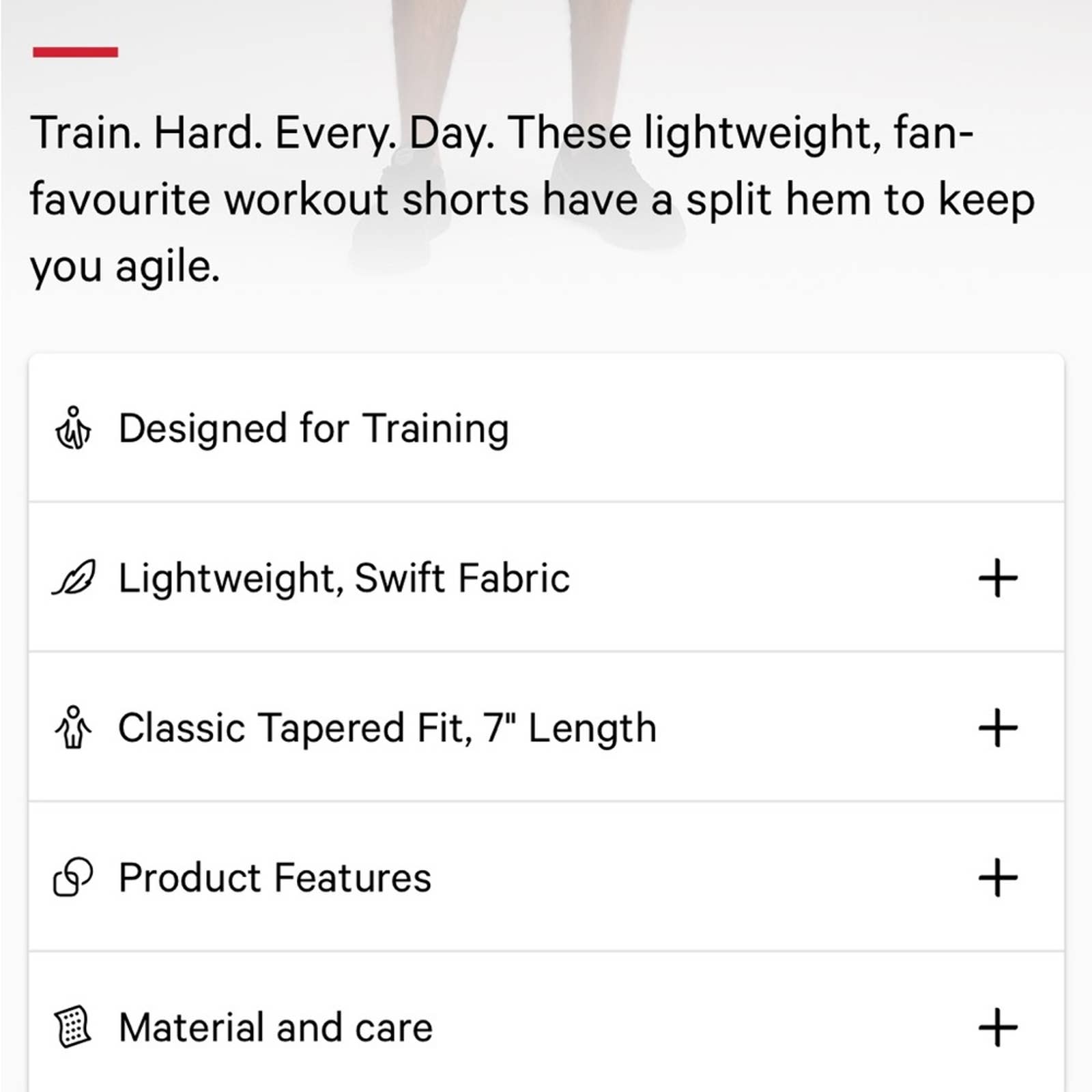
Task: Select the Lightweight, Swift Fabric label
Action: click(x=344, y=578)
